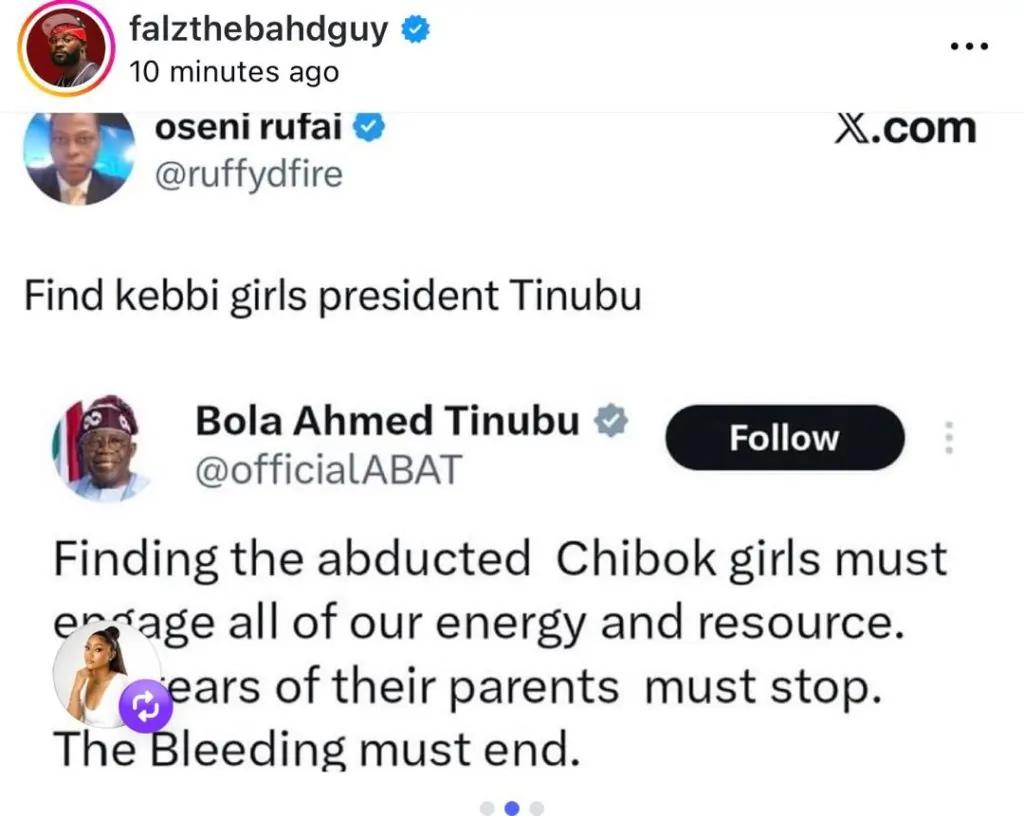Click Tinubu's grey verified badge
The width and height of the screenshot is (1024, 816).
(611, 423)
